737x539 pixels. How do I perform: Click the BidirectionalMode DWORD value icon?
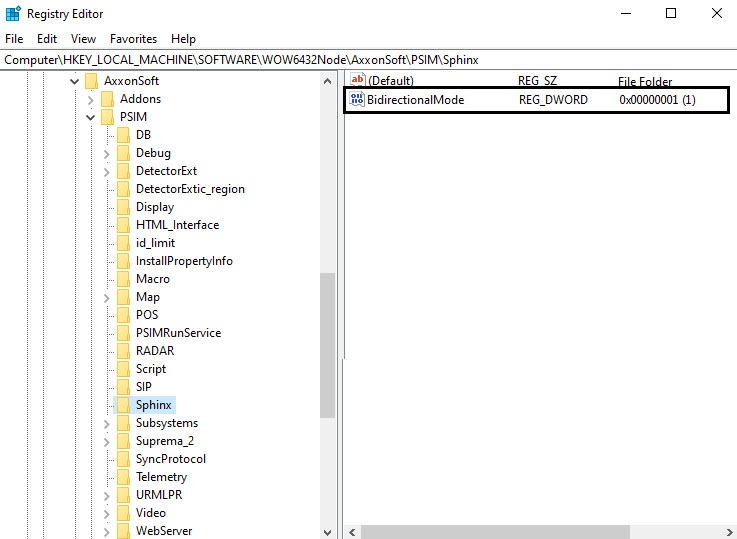pos(357,99)
